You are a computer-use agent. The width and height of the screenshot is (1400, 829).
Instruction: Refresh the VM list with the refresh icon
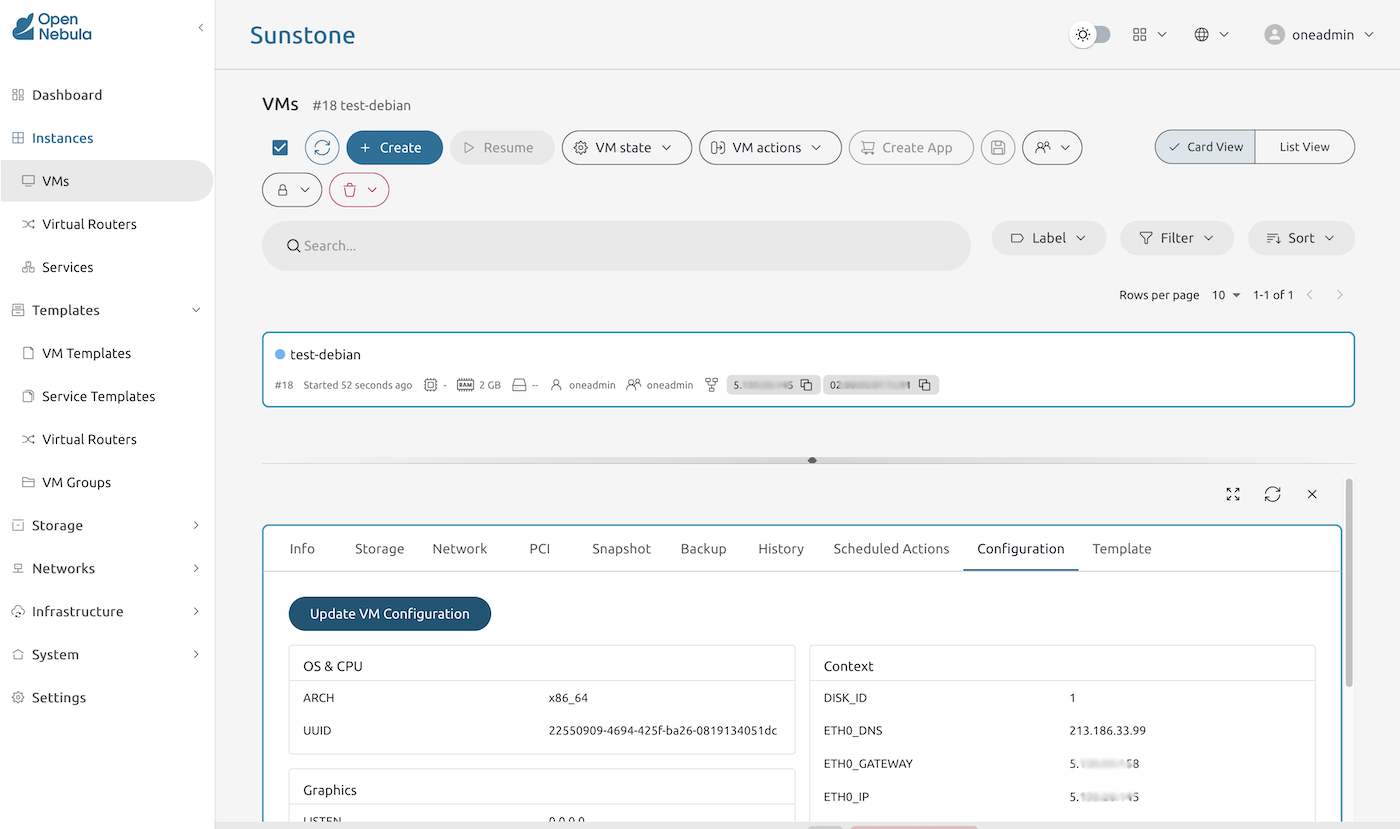tap(319, 147)
